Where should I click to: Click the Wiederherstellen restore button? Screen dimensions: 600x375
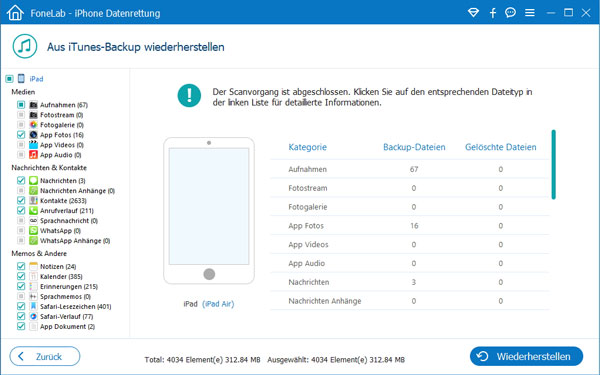(527, 356)
